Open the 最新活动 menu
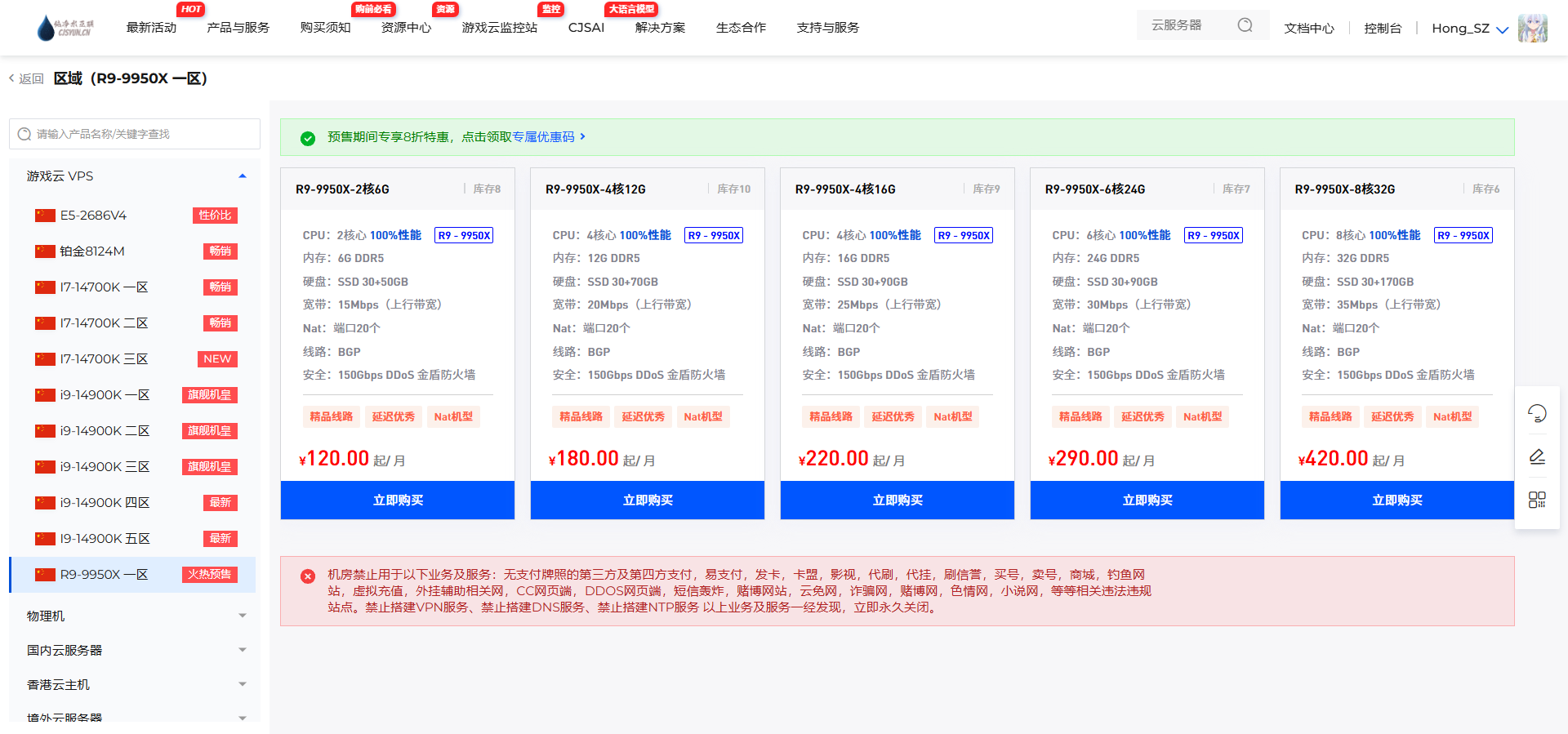 click(x=151, y=28)
